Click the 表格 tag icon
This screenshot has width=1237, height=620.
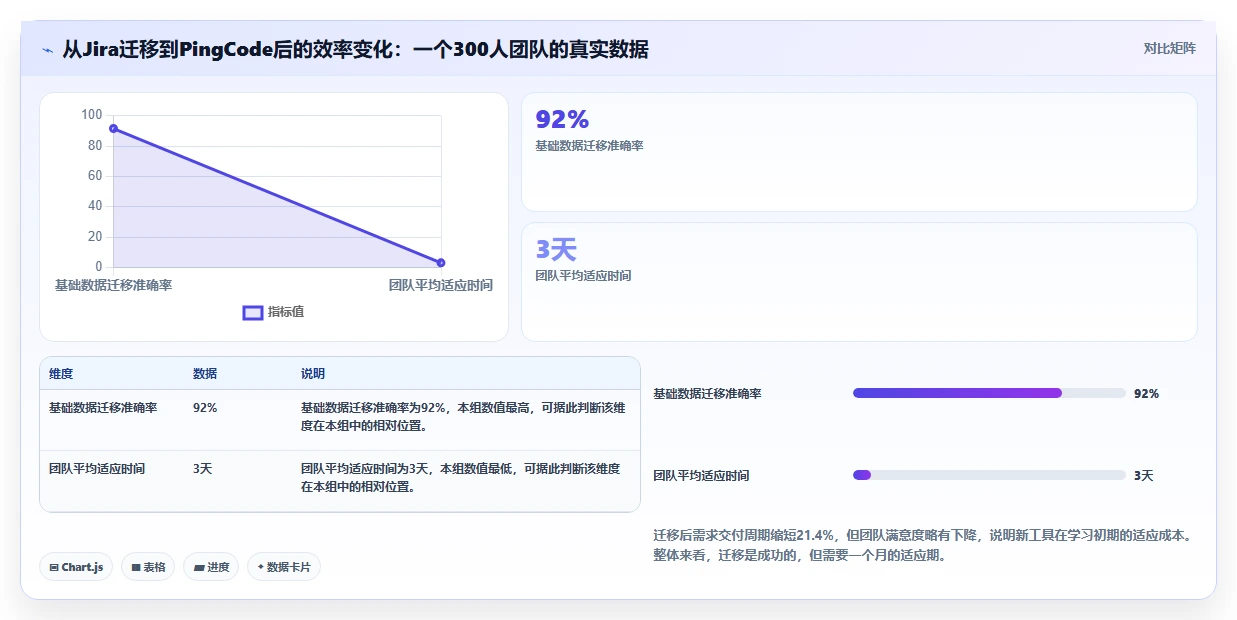coord(135,567)
